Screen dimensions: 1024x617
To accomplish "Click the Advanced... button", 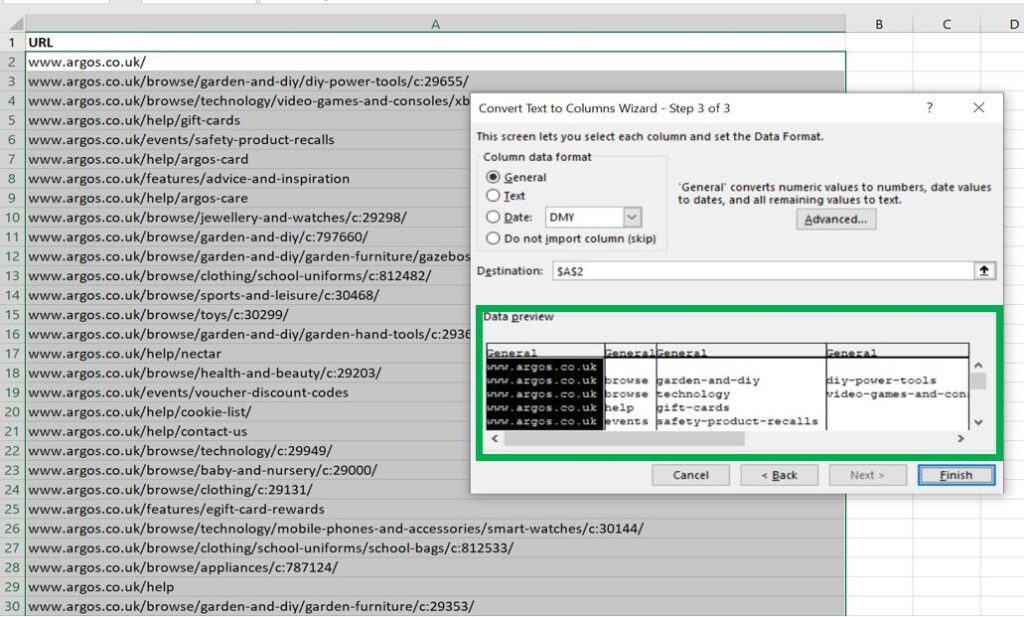I will [x=836, y=220].
